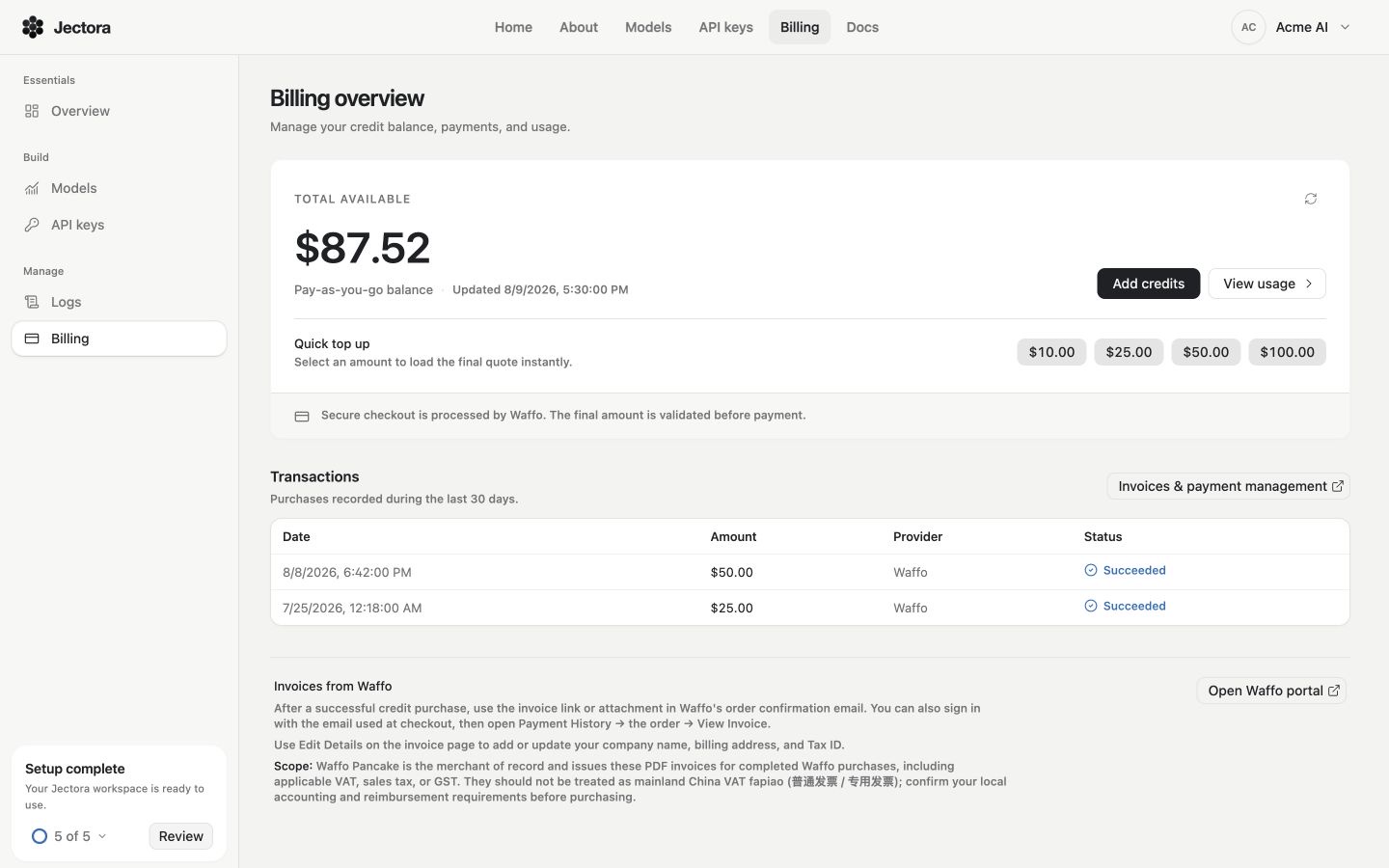Screen dimensions: 1389x868
Task: Open Overview in the sidebar
Action: click(x=119, y=111)
